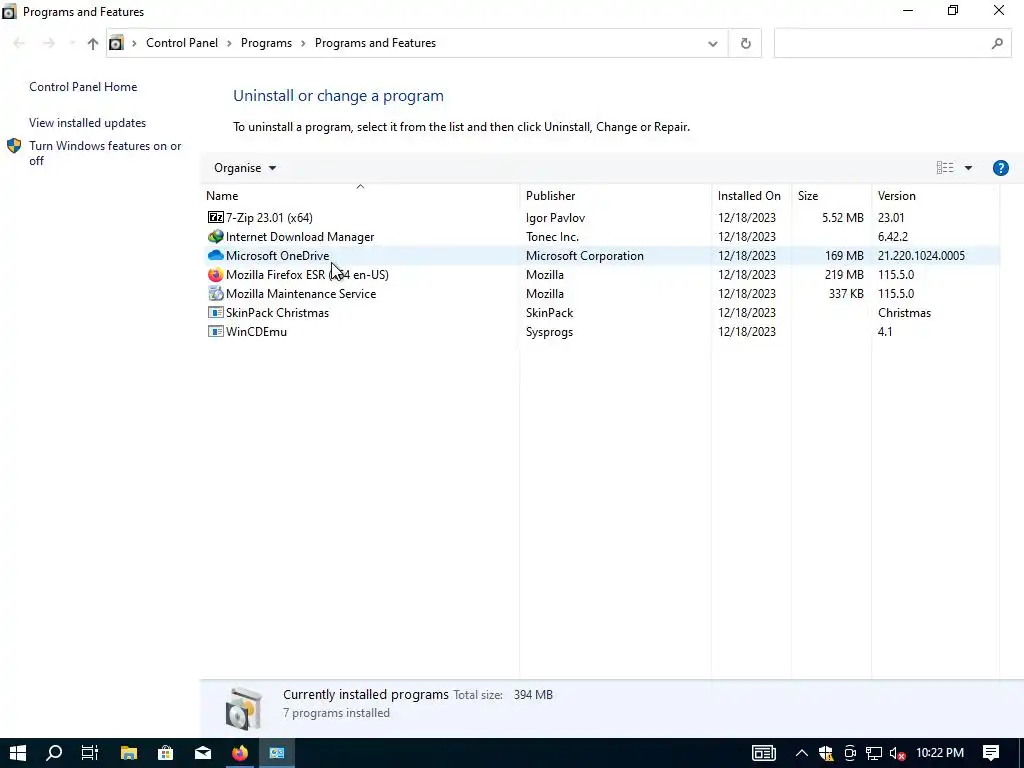Click the Mozilla Maintenance Service icon
This screenshot has height=768, width=1024.
tap(216, 293)
